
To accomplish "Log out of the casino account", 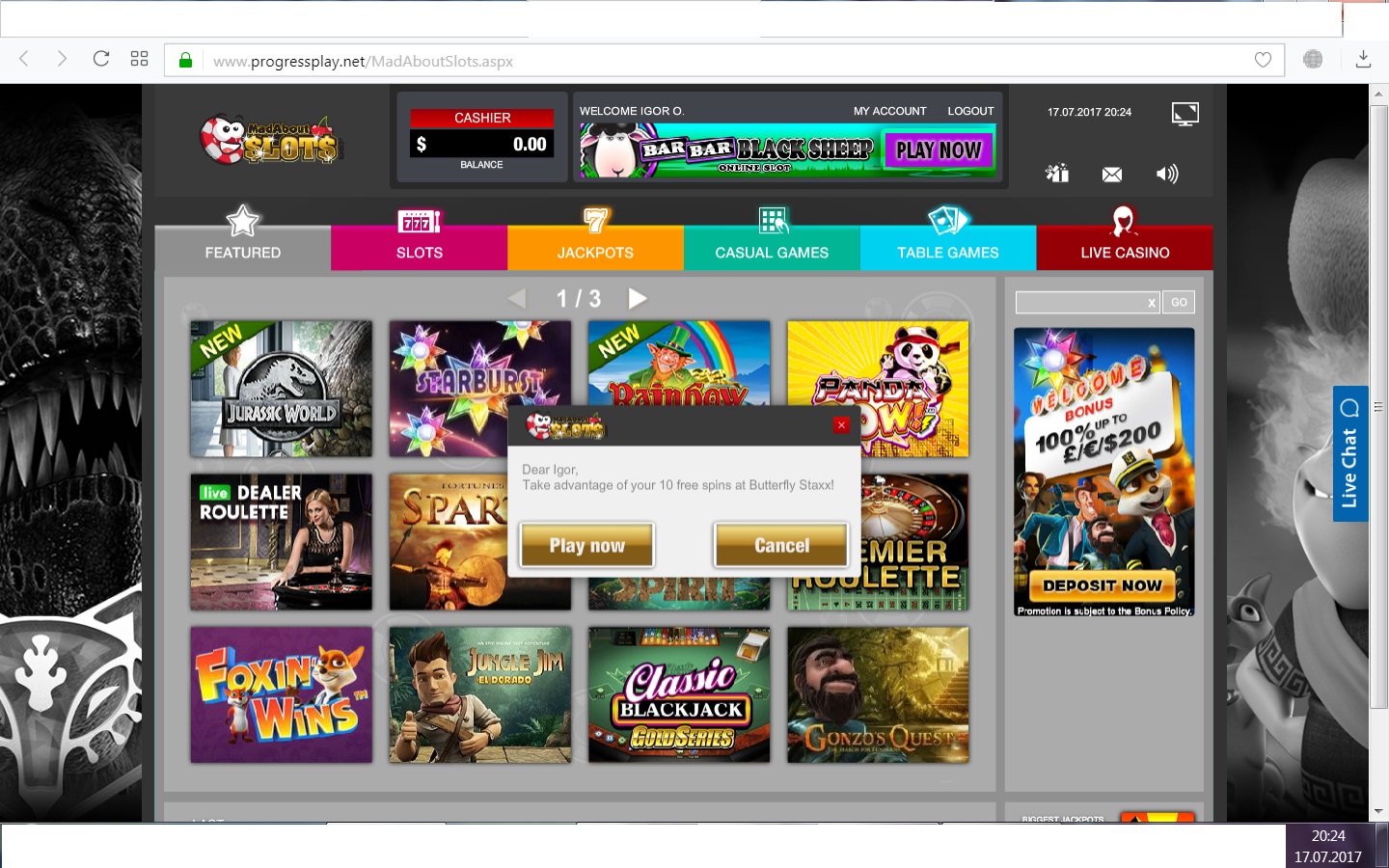I will [970, 111].
